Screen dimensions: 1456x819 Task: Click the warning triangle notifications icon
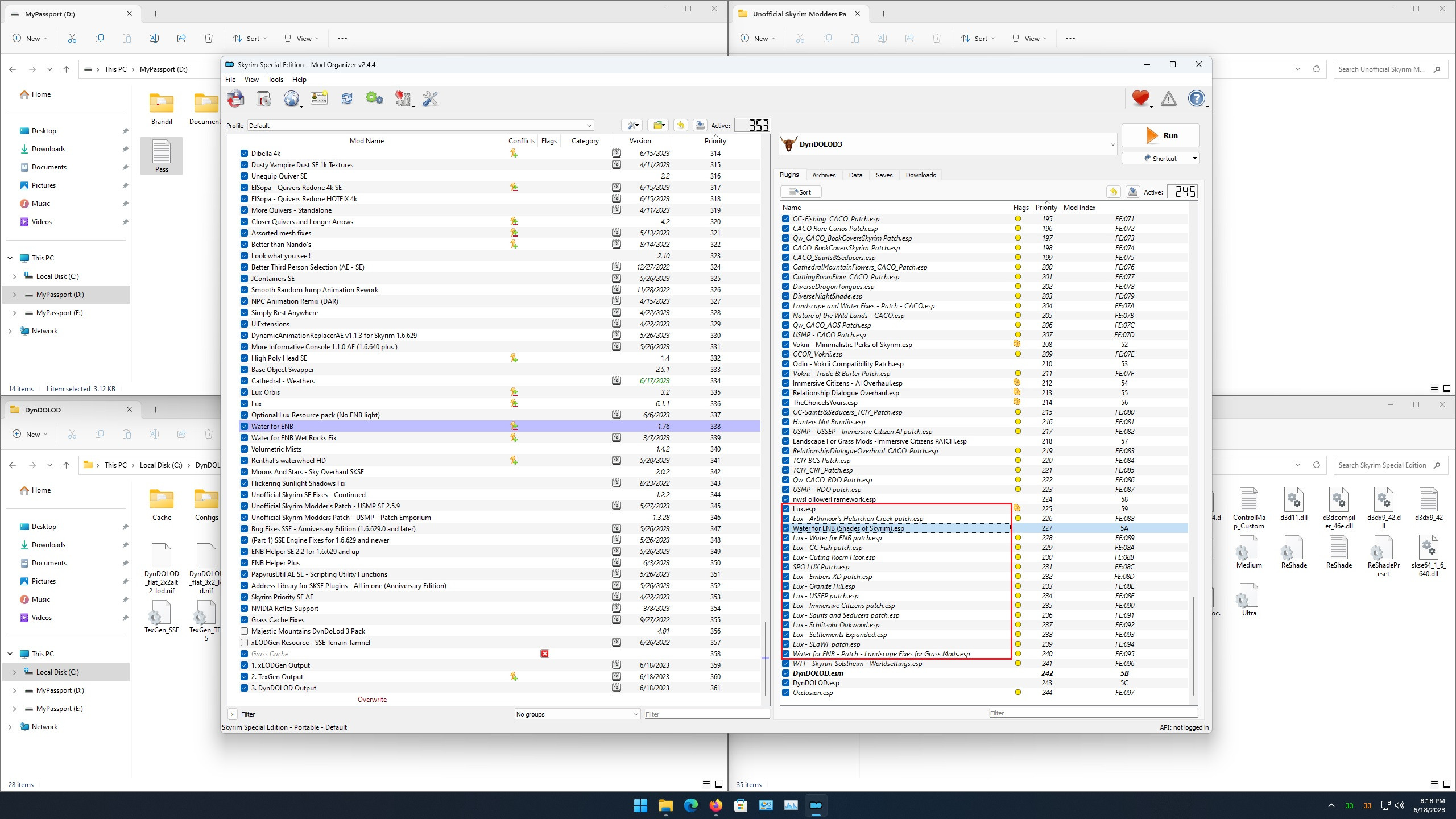click(1168, 99)
